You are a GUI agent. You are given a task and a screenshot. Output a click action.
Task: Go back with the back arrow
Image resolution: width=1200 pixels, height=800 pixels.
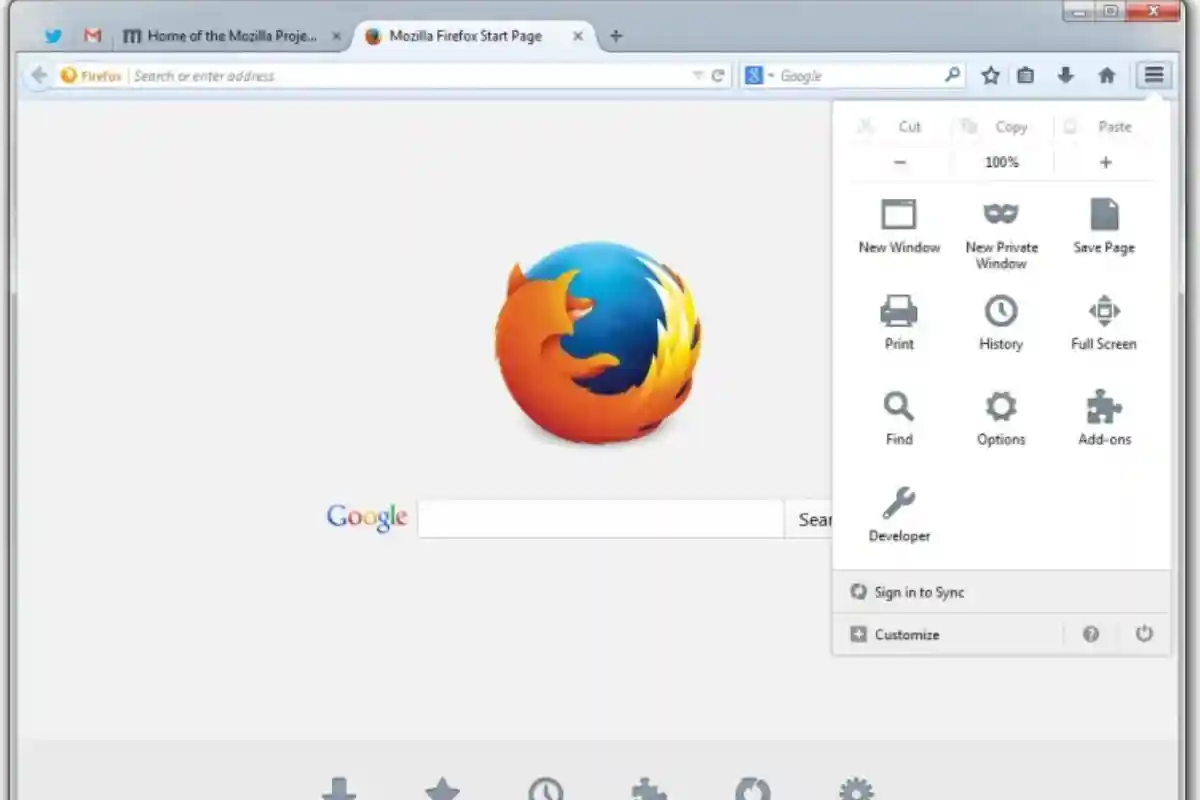click(38, 75)
